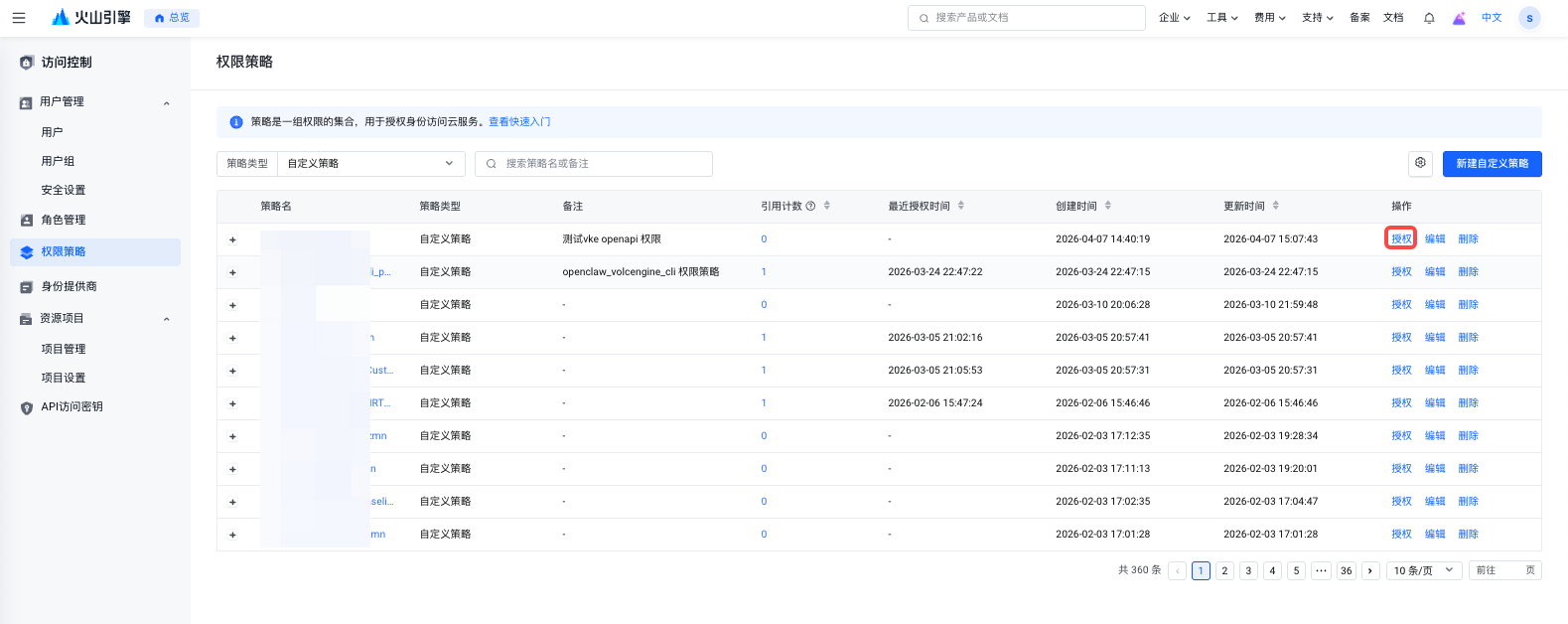The height and width of the screenshot is (624, 1568).
Task: Open table column settings gear
Action: (1420, 163)
